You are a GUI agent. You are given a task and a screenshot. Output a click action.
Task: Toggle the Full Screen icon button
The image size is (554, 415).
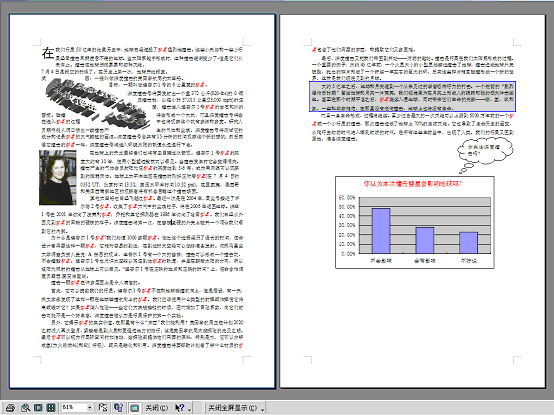click(134, 408)
